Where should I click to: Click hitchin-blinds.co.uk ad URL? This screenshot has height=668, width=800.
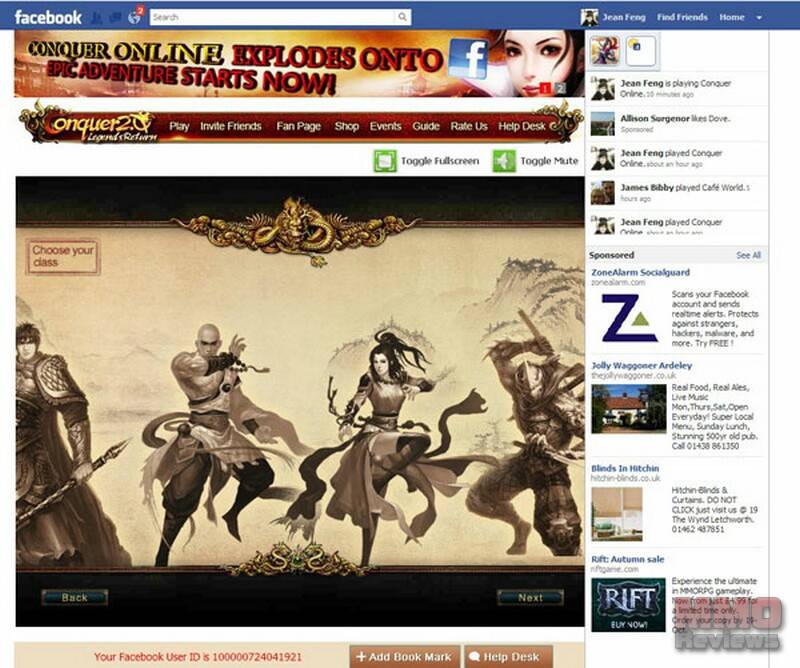click(626, 478)
